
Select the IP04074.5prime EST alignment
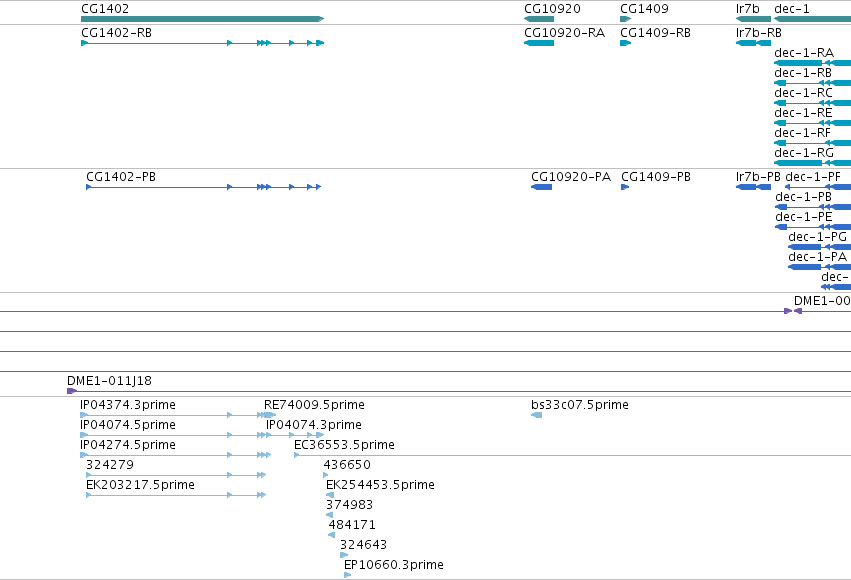[x=173, y=435]
